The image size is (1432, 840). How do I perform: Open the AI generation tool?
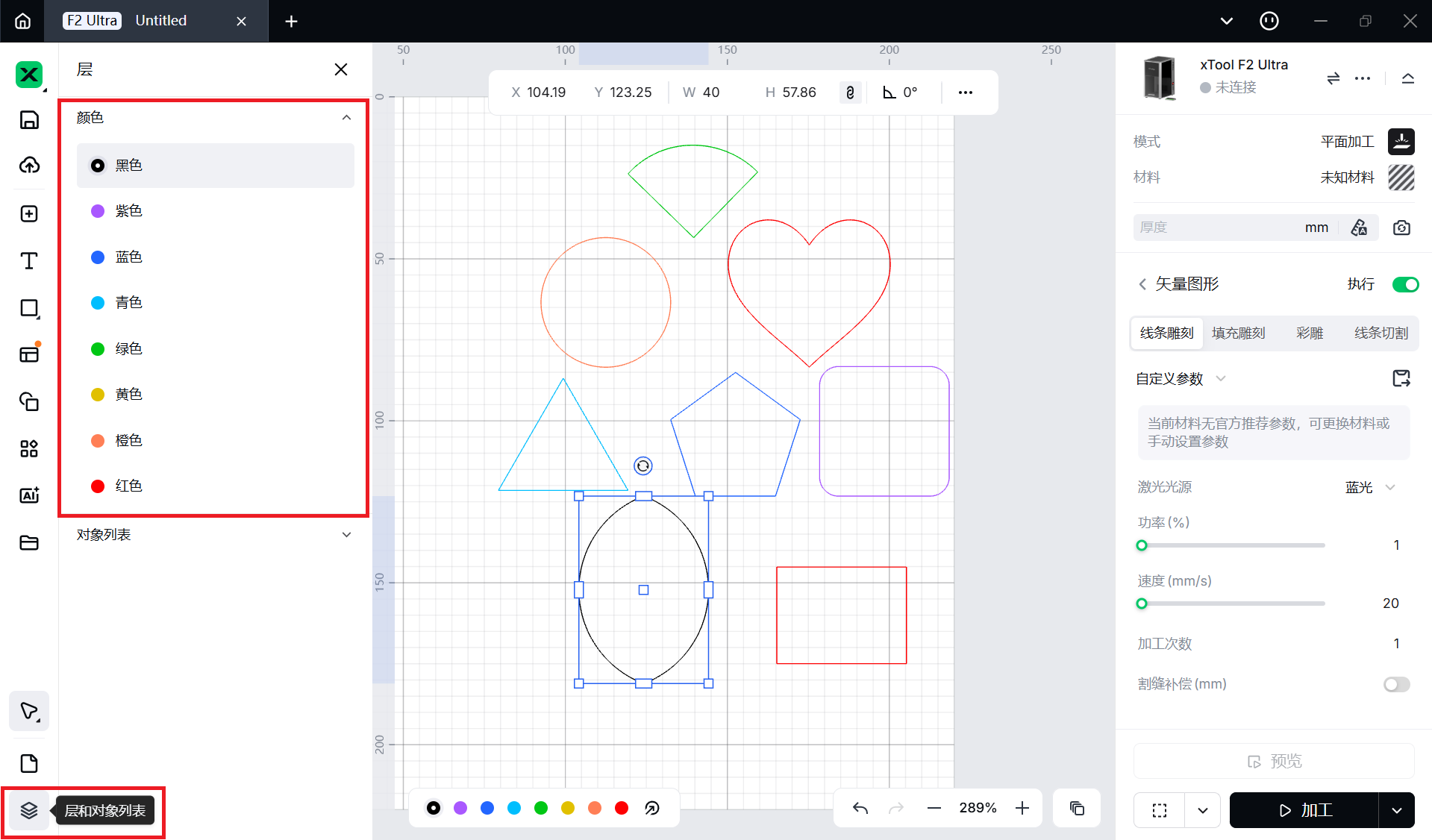coord(29,495)
